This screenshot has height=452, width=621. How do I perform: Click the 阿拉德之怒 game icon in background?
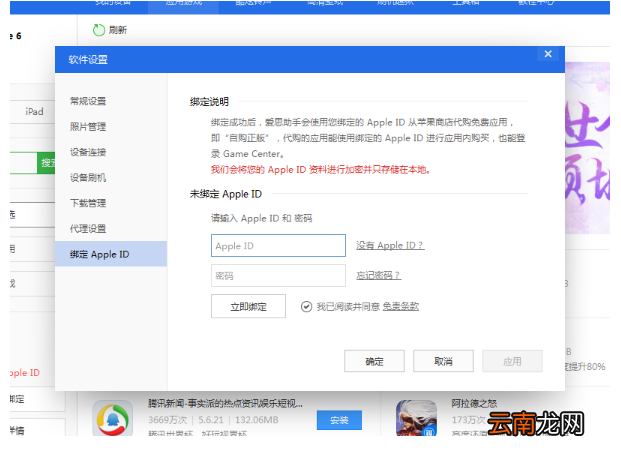click(416, 418)
